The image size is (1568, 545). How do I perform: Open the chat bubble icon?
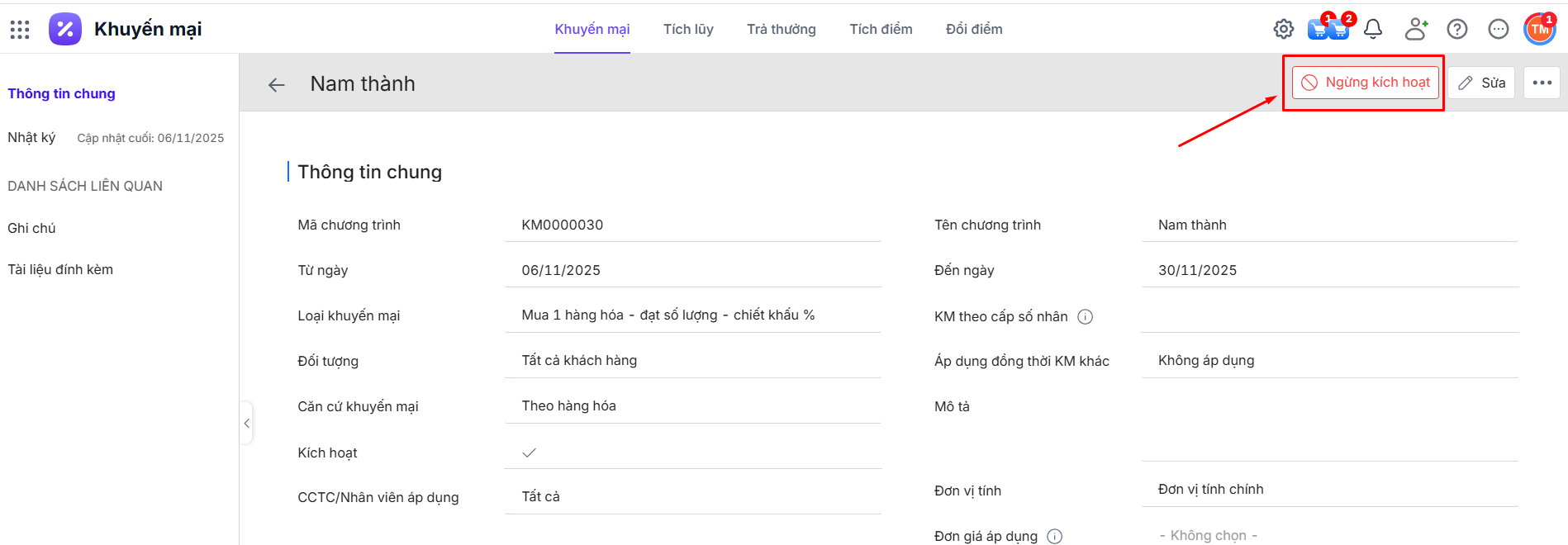pyautogui.click(x=1498, y=30)
